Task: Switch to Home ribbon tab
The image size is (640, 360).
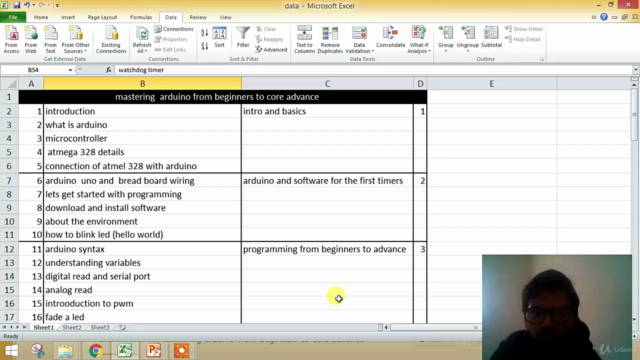Action: point(41,17)
